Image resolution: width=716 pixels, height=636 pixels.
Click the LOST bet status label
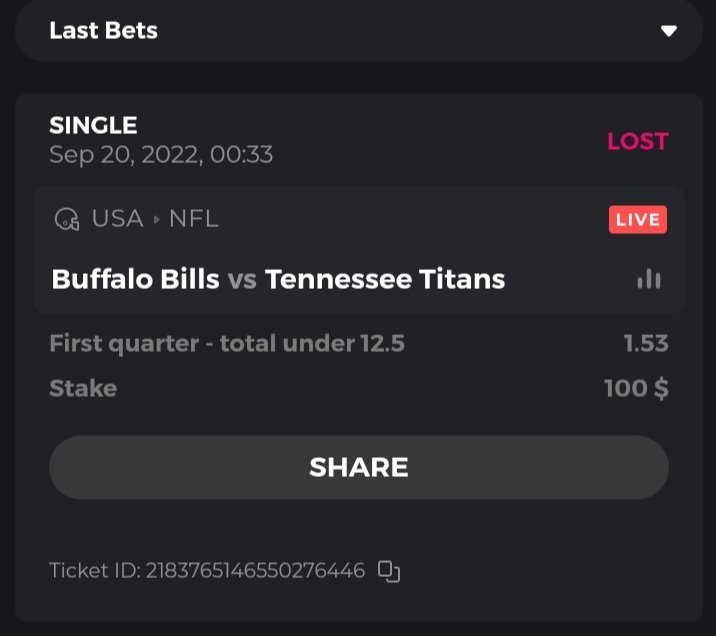(637, 141)
